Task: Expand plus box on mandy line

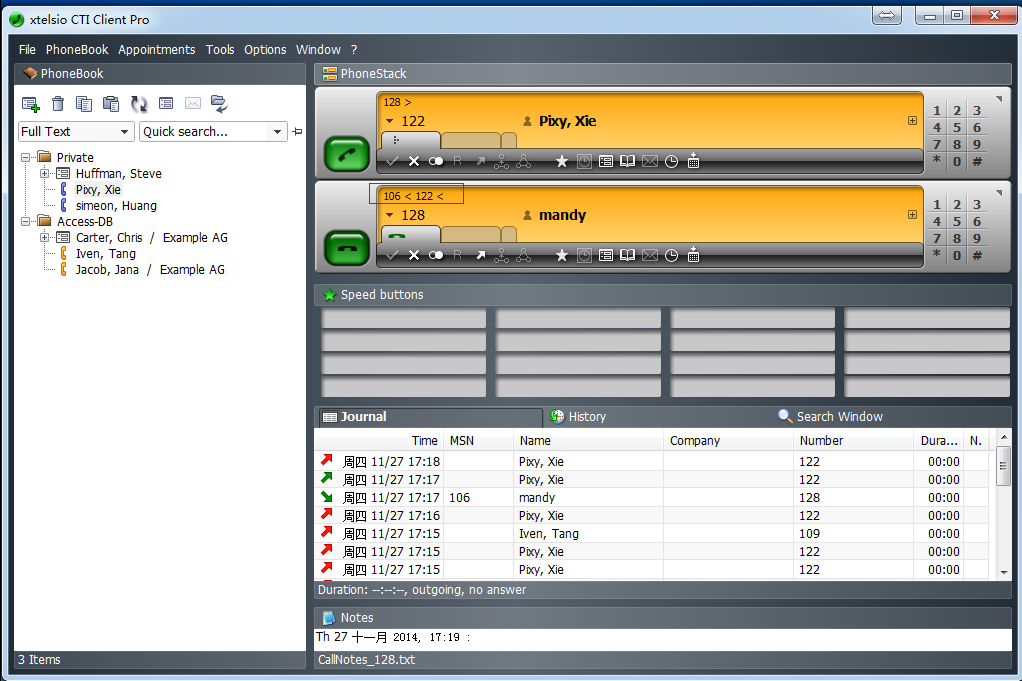Action: [912, 214]
